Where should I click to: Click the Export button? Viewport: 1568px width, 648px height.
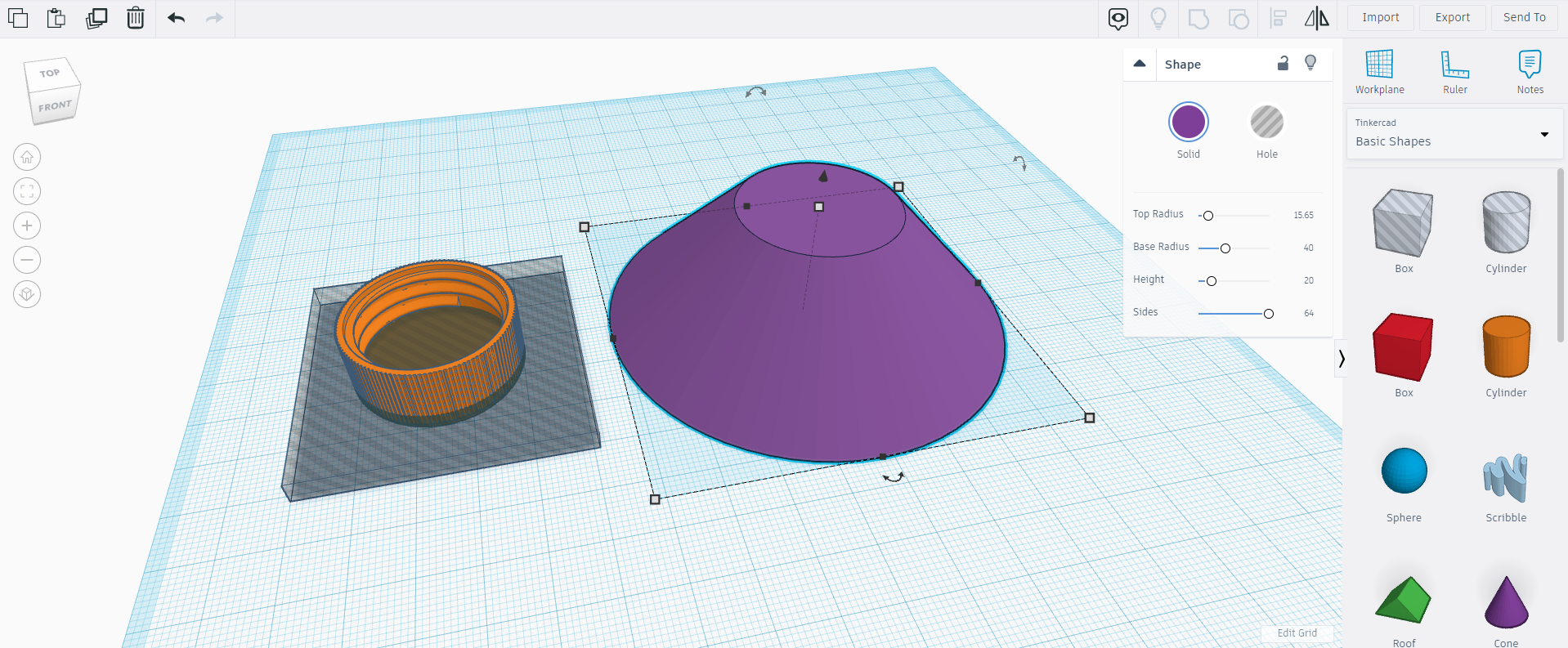point(1453,17)
